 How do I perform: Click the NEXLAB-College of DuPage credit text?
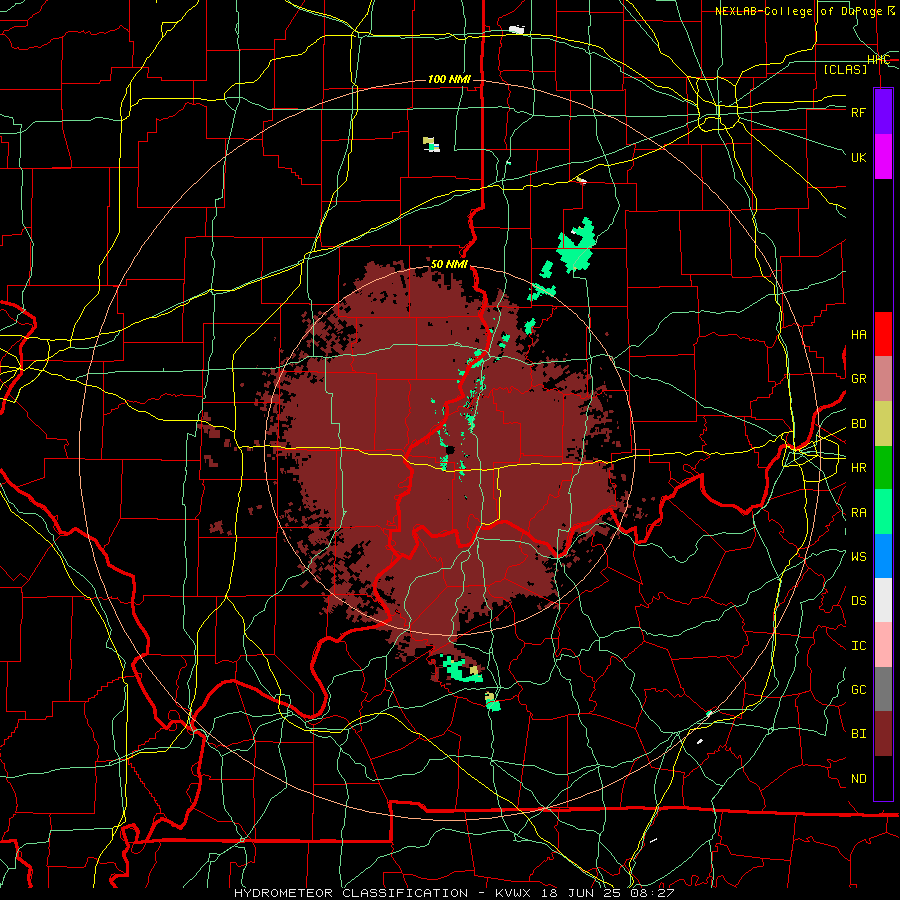[x=805, y=11]
